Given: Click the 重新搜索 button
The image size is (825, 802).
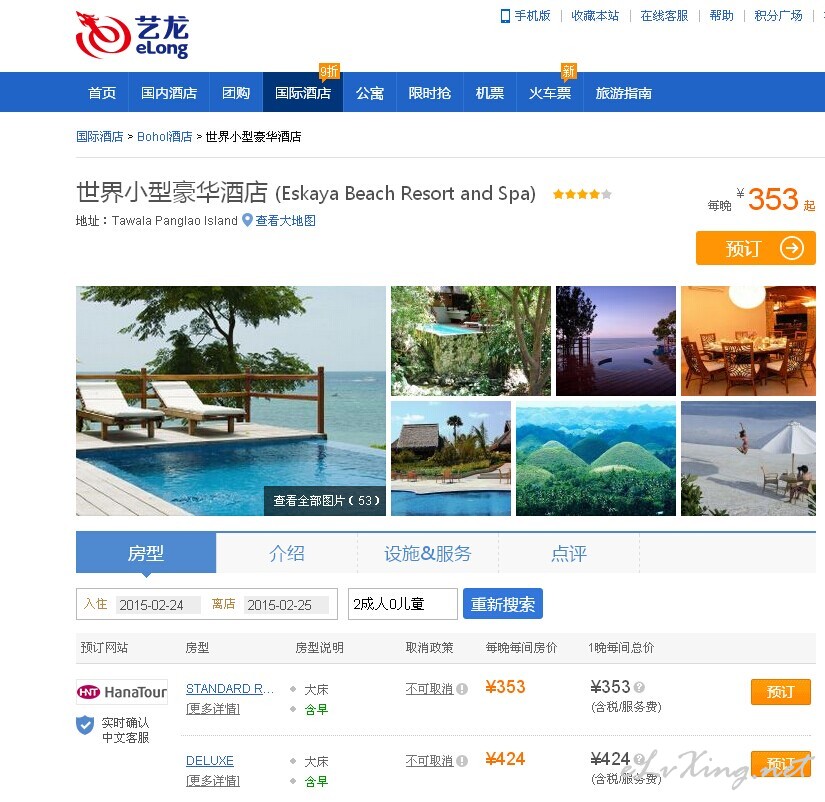Looking at the screenshot, I should coord(502,604).
